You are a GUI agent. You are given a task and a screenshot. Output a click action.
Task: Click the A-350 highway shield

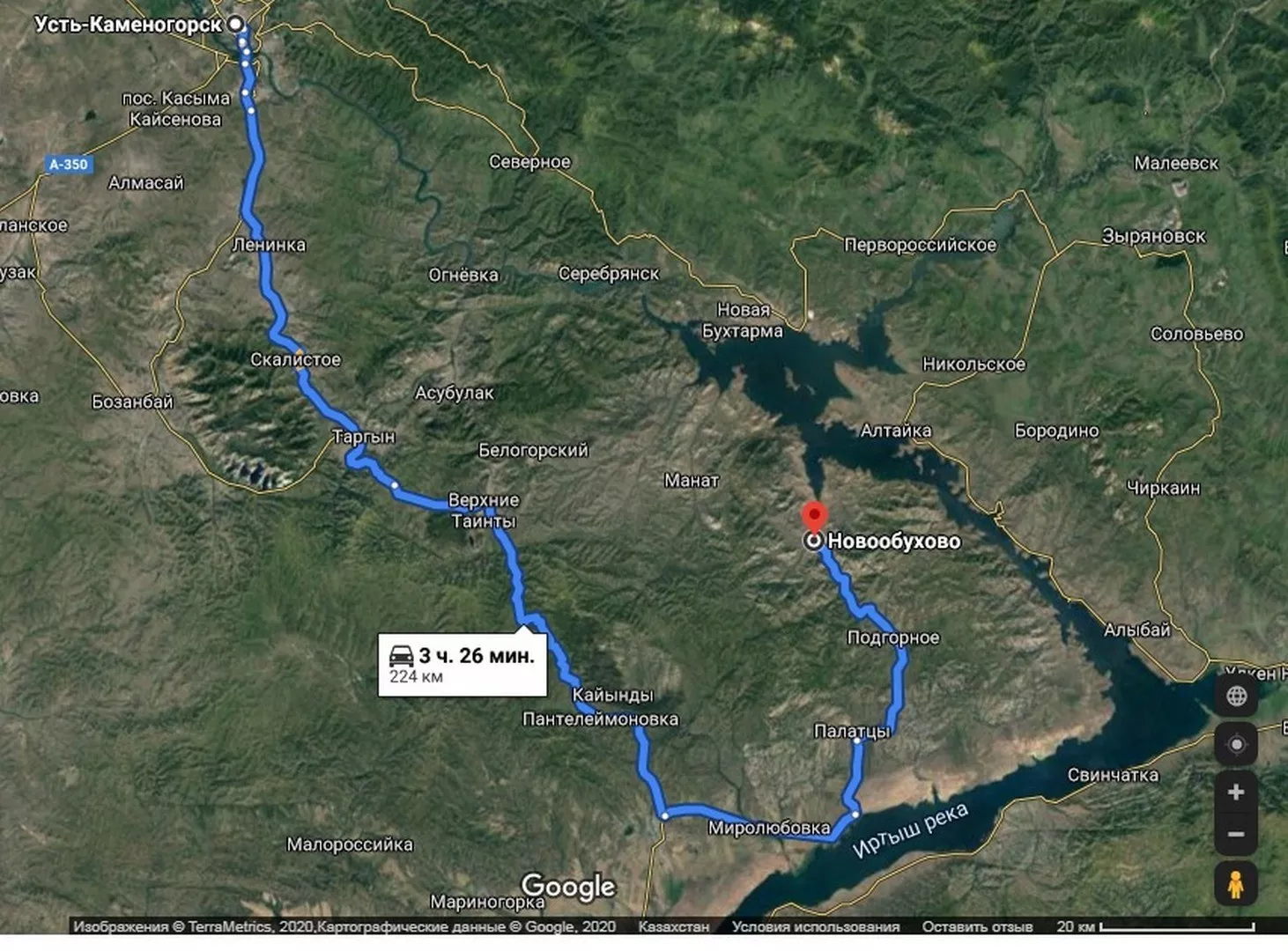point(69,164)
